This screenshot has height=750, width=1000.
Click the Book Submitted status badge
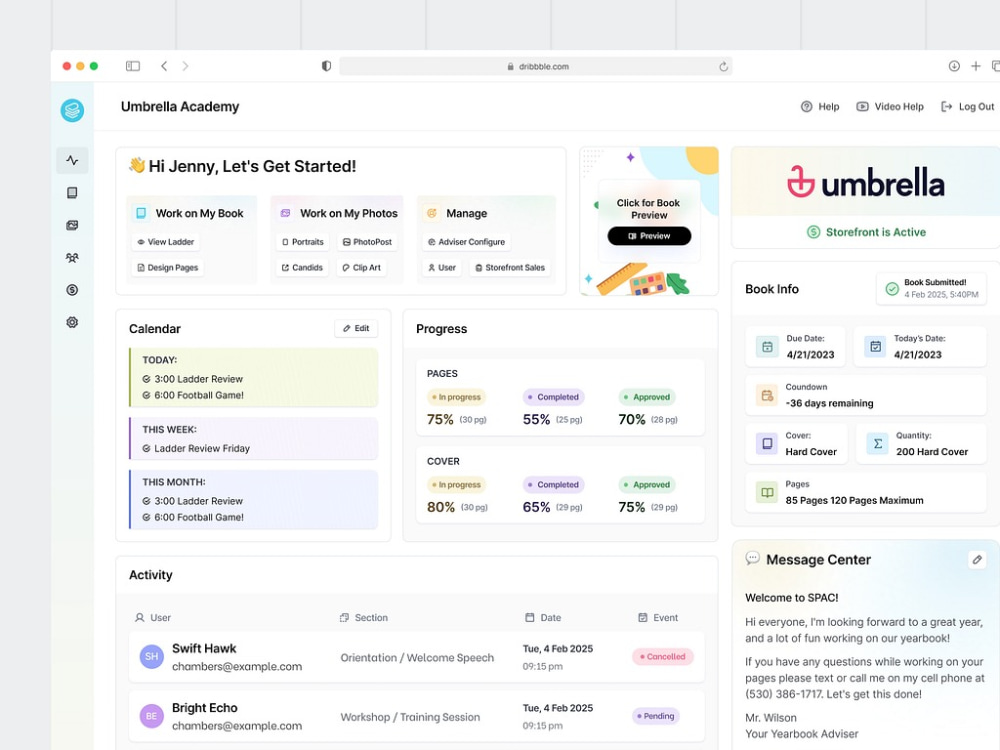tap(931, 288)
